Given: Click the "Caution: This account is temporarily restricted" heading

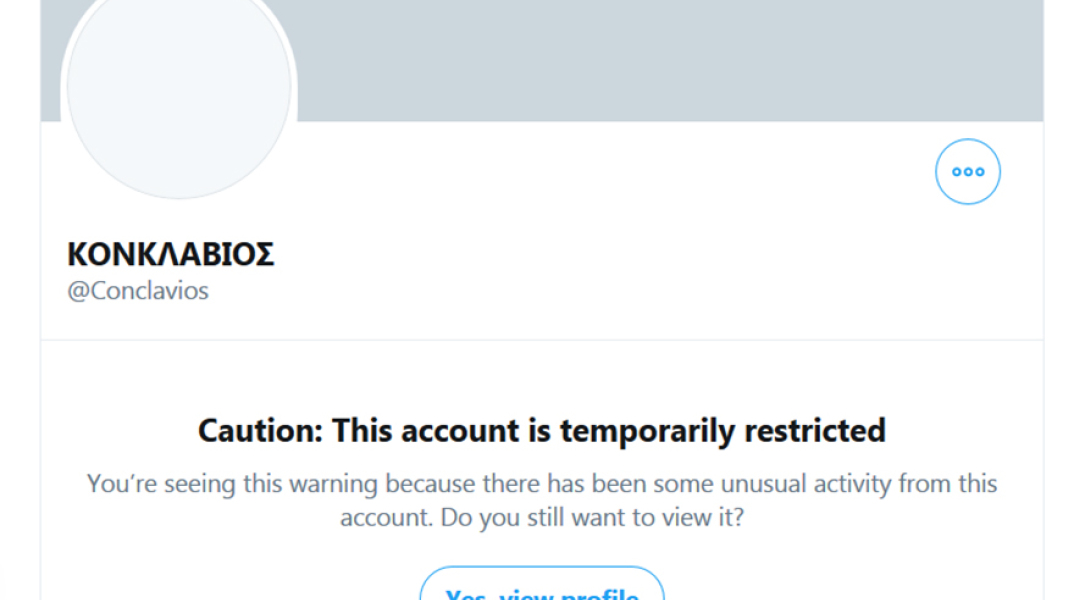Looking at the screenshot, I should pyautogui.click(x=541, y=431).
